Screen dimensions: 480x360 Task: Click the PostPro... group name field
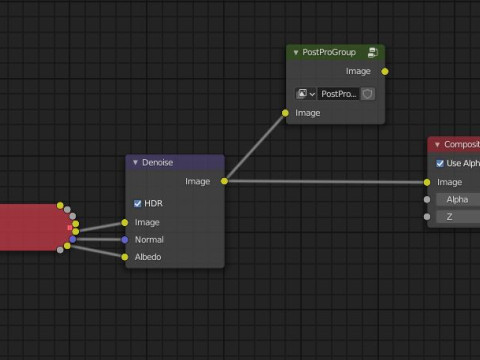click(x=338, y=94)
